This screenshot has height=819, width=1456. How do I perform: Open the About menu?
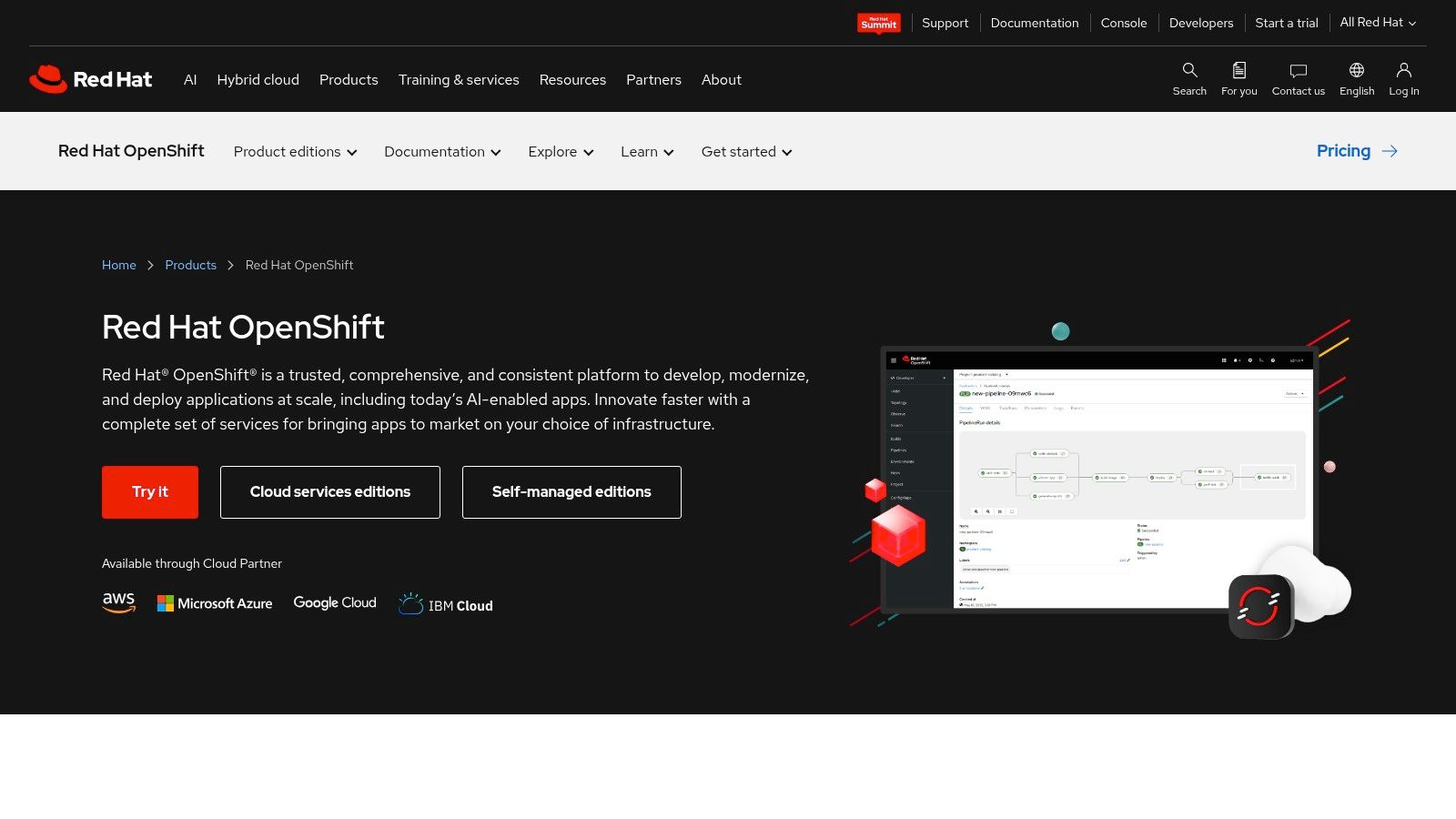(721, 80)
